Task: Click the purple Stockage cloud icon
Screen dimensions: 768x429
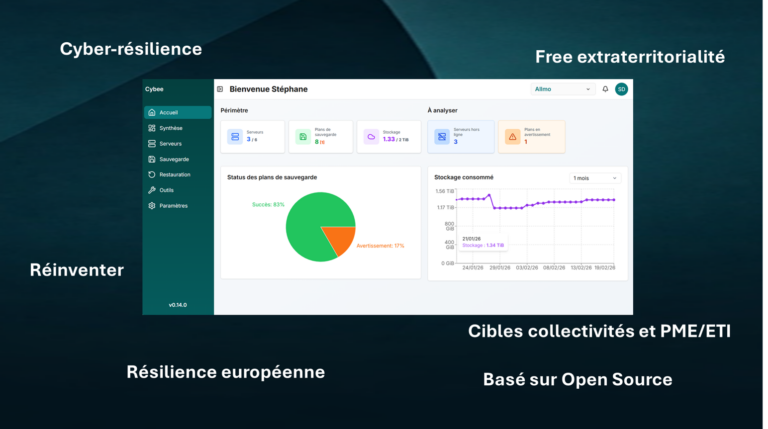Action: point(371,136)
